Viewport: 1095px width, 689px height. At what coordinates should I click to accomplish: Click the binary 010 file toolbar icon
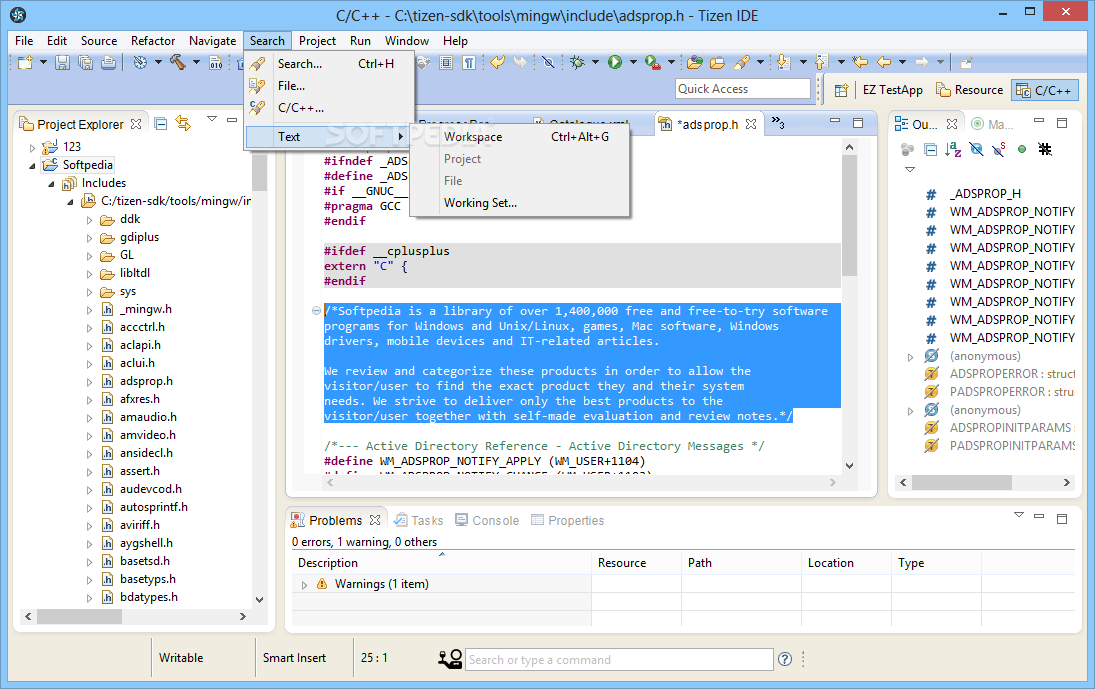(216, 63)
